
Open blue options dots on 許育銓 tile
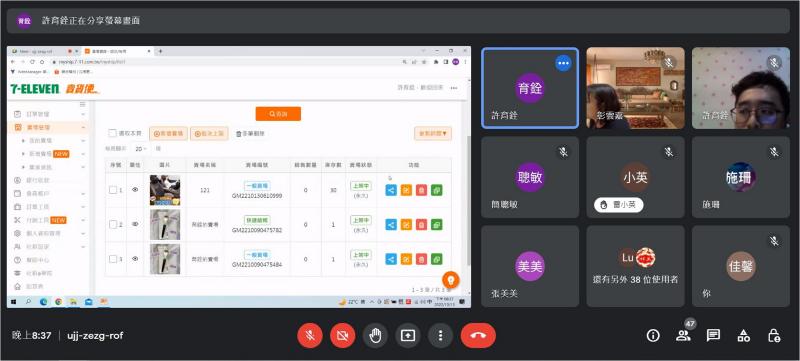coord(563,63)
